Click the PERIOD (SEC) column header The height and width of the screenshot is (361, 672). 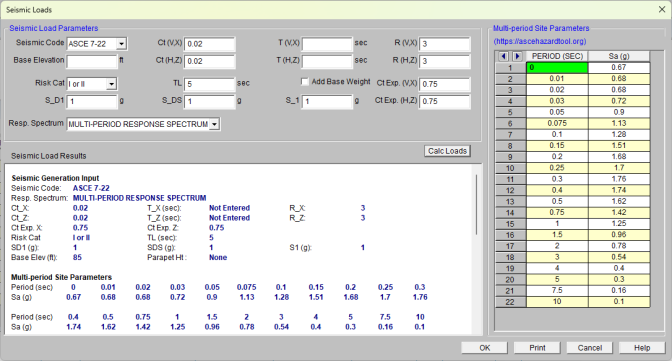pyautogui.click(x=557, y=56)
